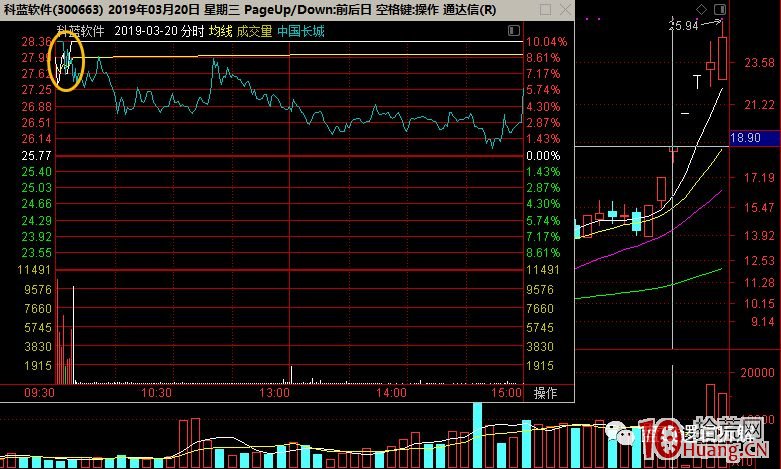
Task: Toggle the panel icon at the K-line chart corner
Action: 719,9
